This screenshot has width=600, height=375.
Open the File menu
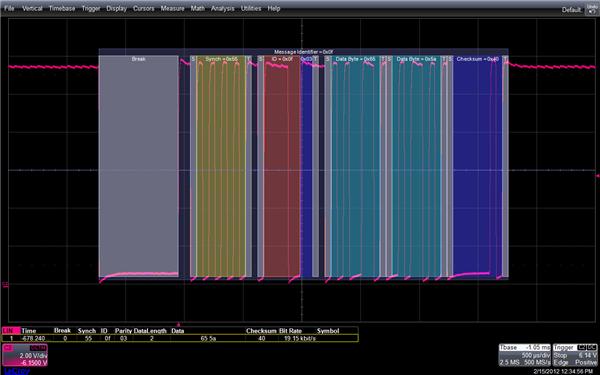pos(9,8)
